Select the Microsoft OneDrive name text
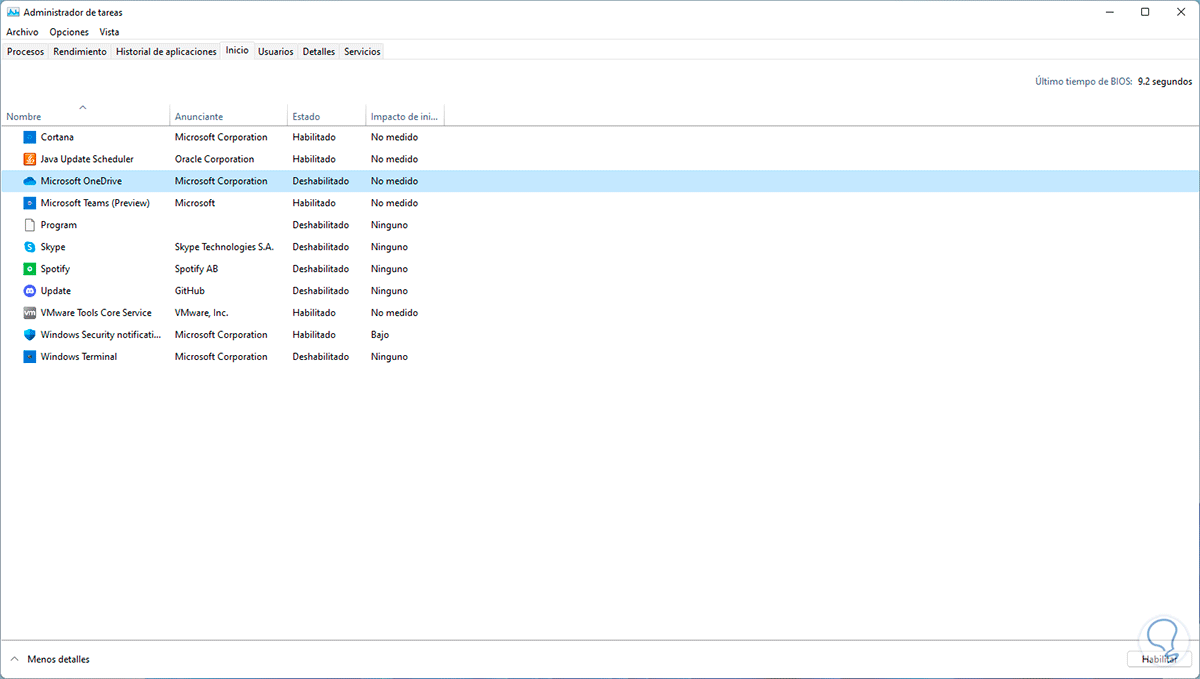Image resolution: width=1200 pixels, height=679 pixels. [x=81, y=181]
